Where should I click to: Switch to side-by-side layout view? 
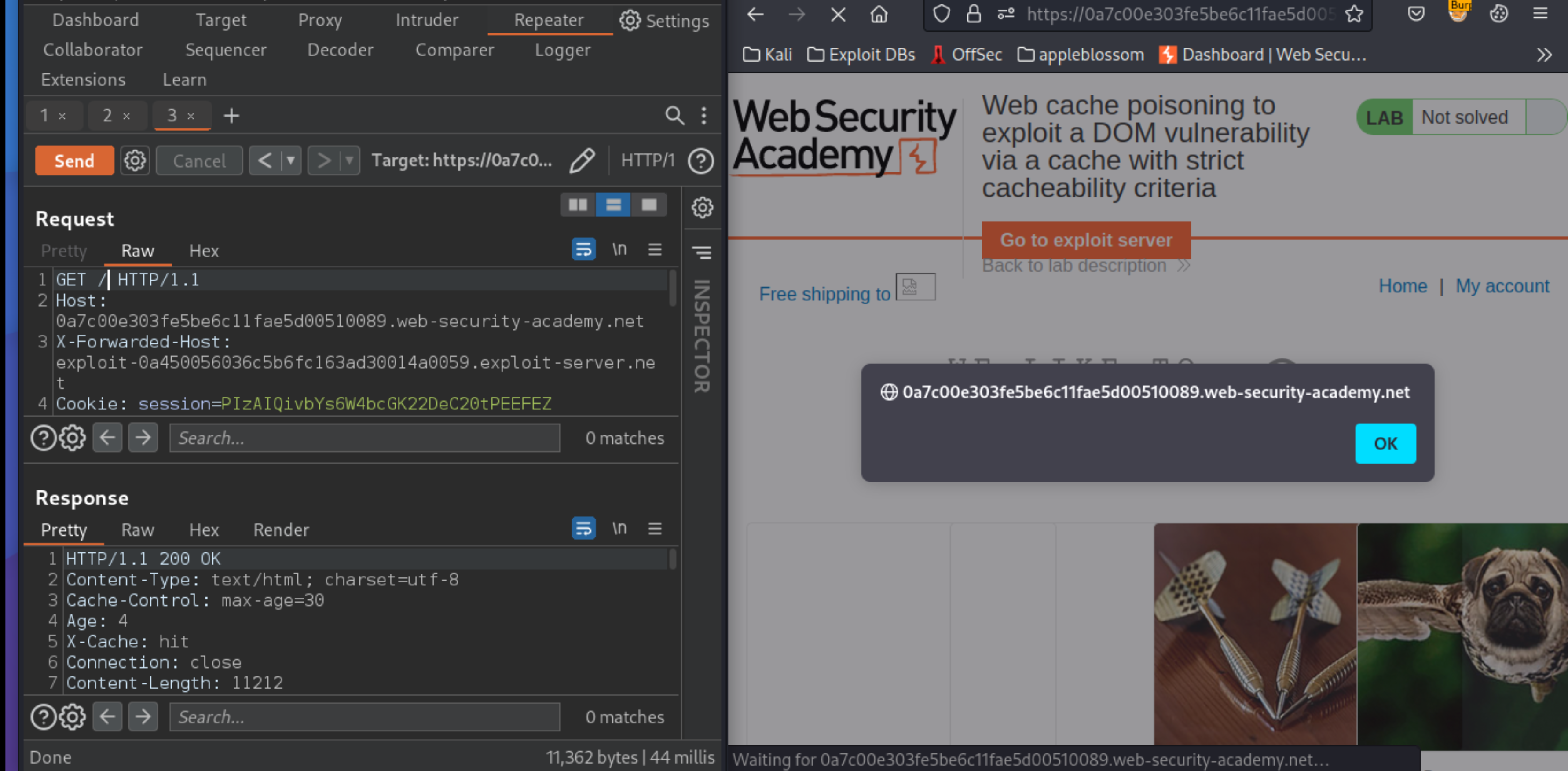[x=578, y=205]
